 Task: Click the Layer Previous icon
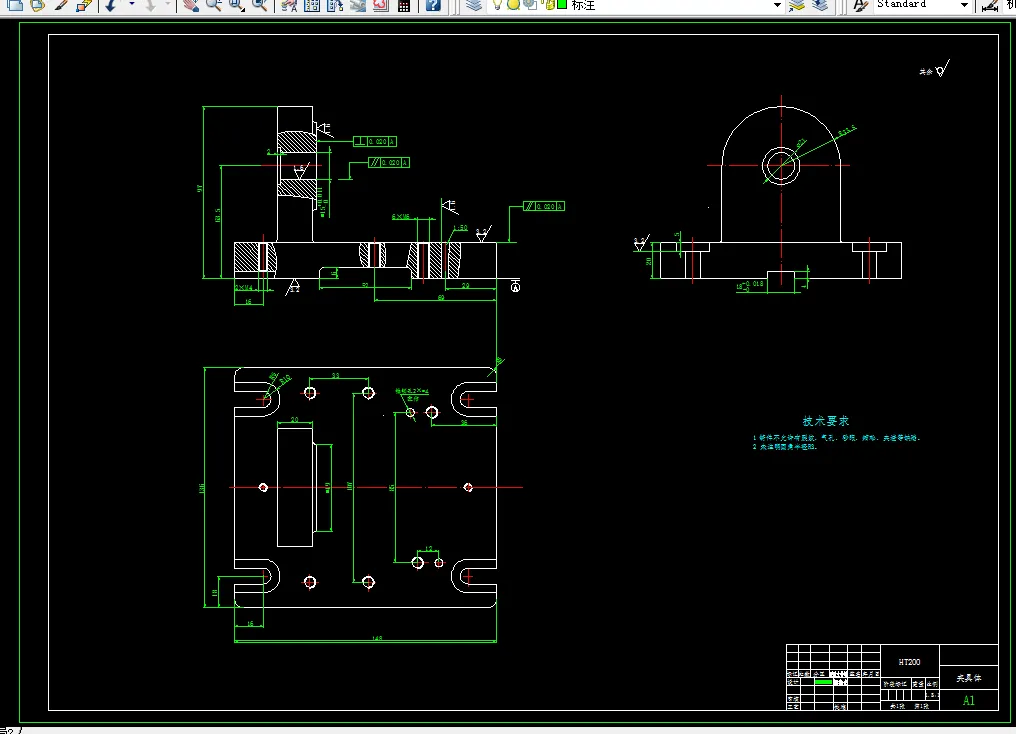pos(820,5)
